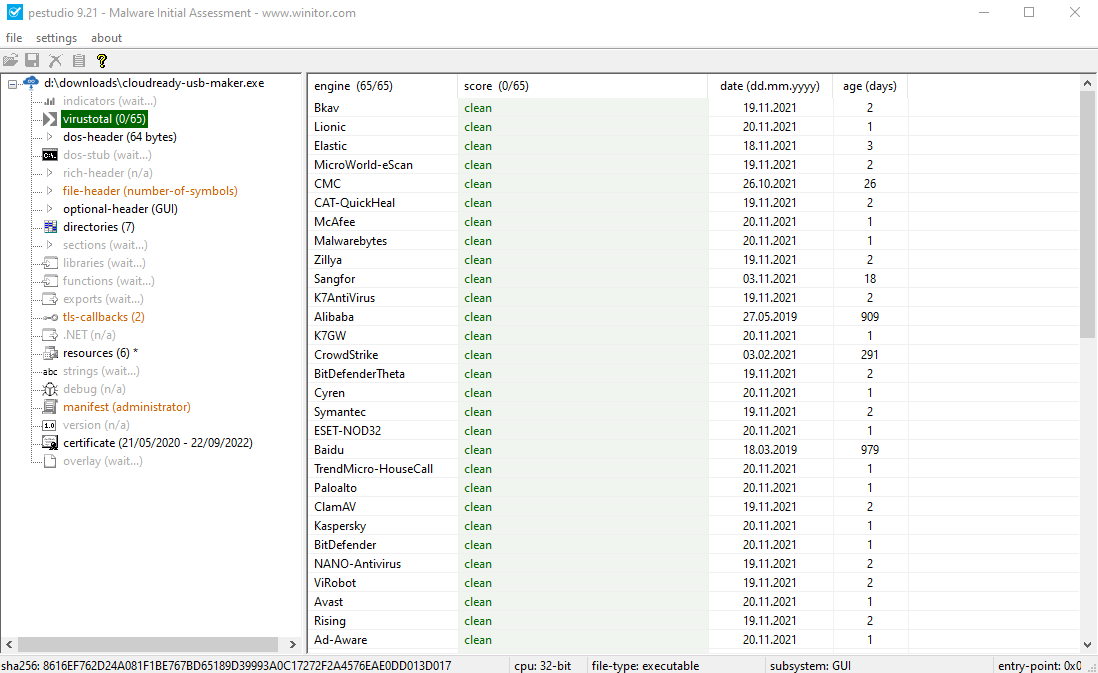Image resolution: width=1098 pixels, height=673 pixels.
Task: Select file-header (number-of-symbols) item
Action: [150, 190]
